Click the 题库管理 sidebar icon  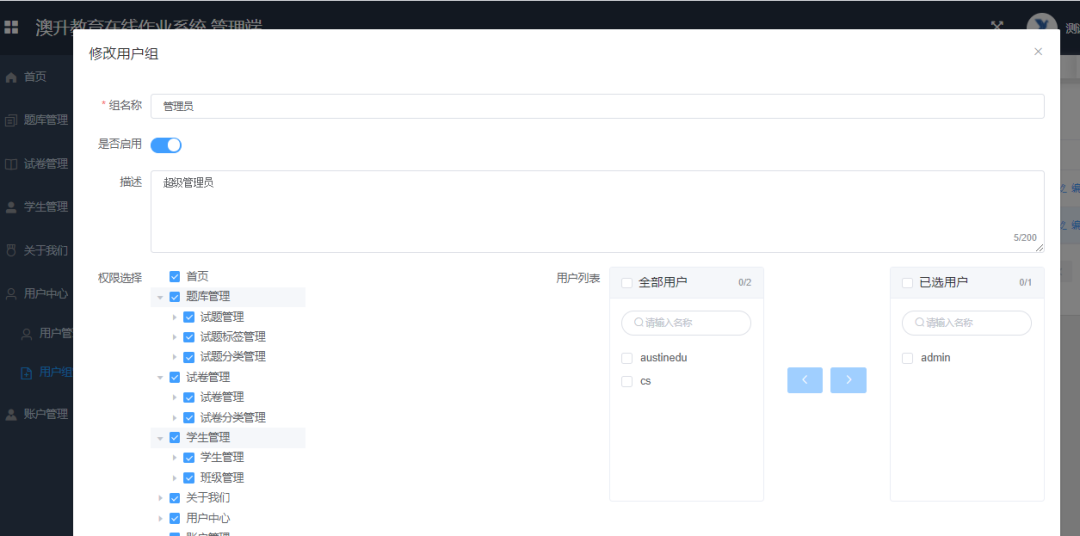tap(10, 121)
